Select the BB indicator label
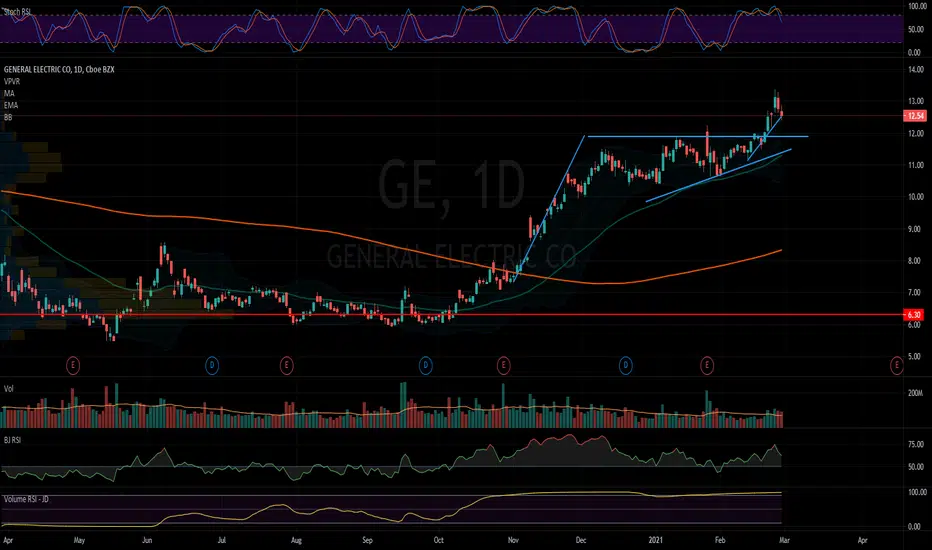The height and width of the screenshot is (550, 932). coord(8,117)
